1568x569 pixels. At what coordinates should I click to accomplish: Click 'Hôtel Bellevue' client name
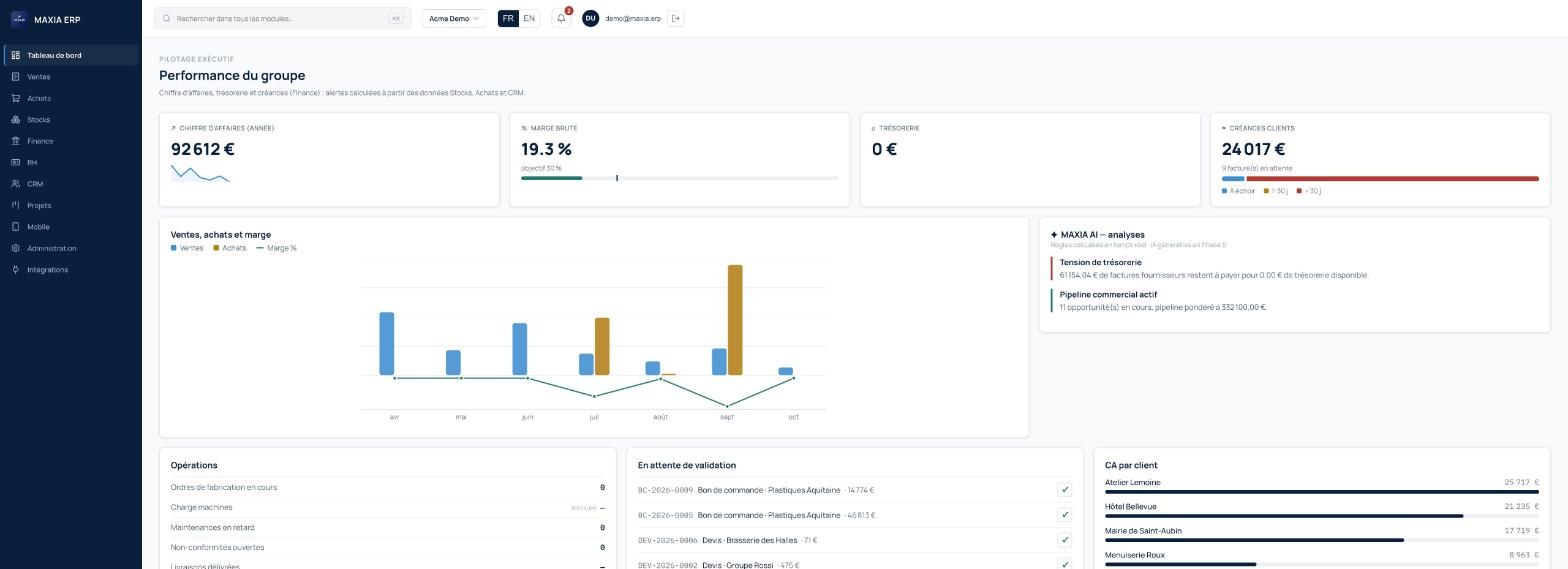tap(1130, 507)
